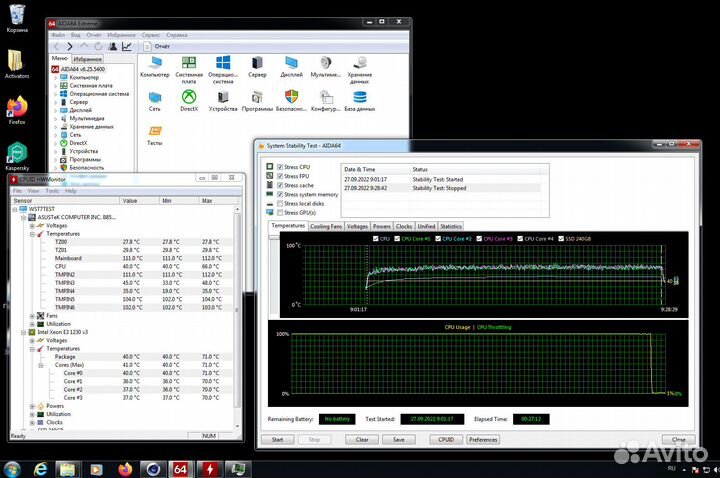The height and width of the screenshot is (478, 720).
Task: Click the graph icon in AIDA64 toolbar
Action: tap(127, 46)
